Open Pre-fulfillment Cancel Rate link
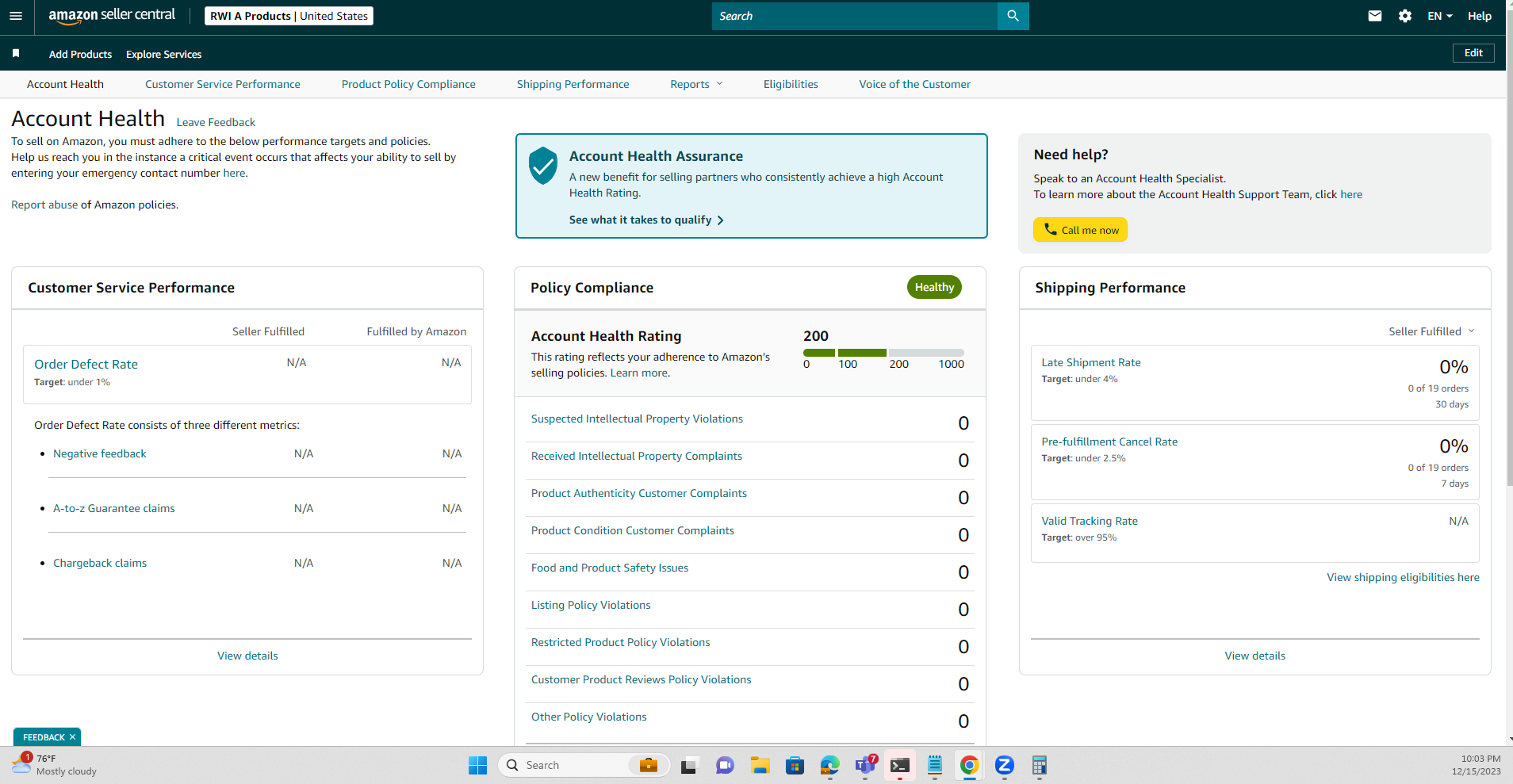Image resolution: width=1513 pixels, height=784 pixels. [x=1109, y=442]
